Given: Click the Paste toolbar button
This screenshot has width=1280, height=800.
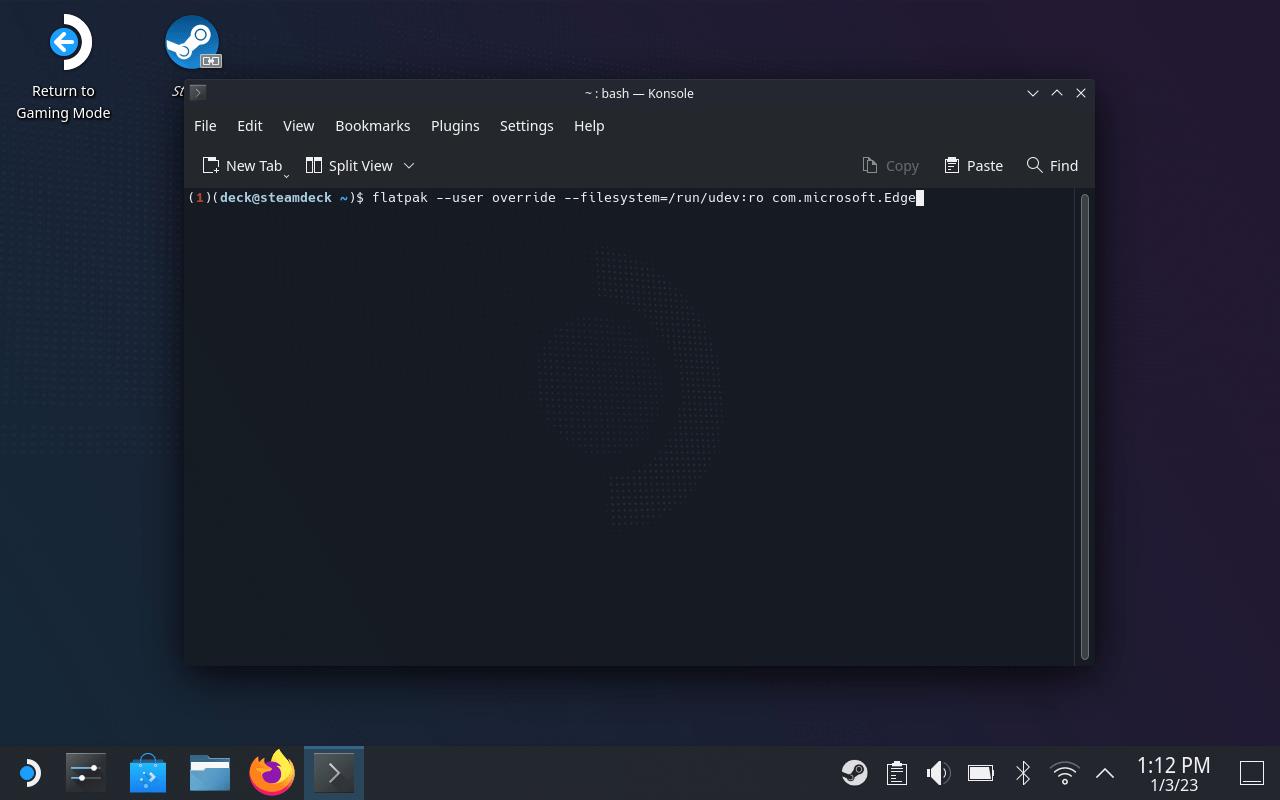Looking at the screenshot, I should 973,166.
